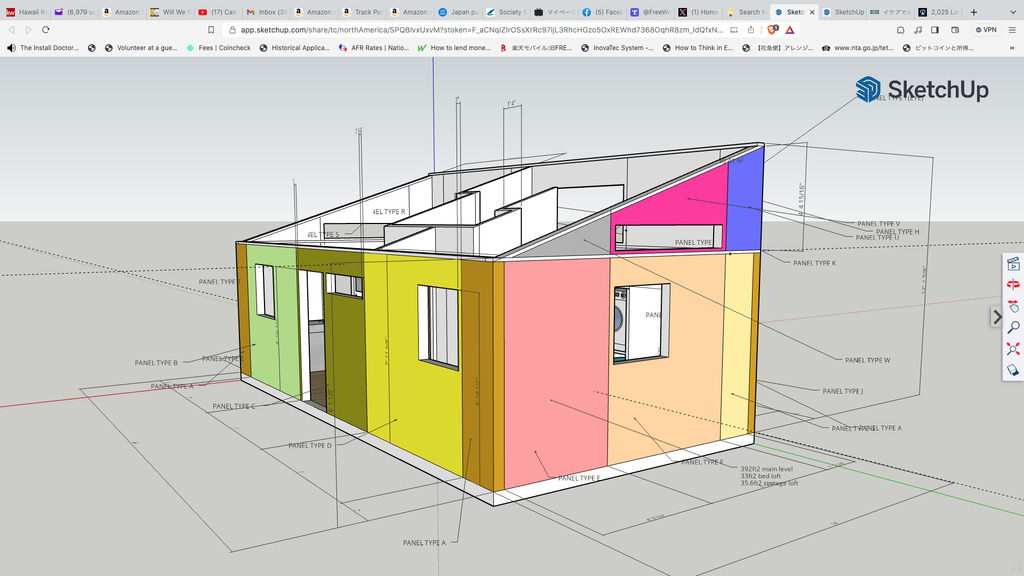Screen dimensions: 1024x576
Task: Open the tab list dropdown arrow
Action: coord(1011,12)
